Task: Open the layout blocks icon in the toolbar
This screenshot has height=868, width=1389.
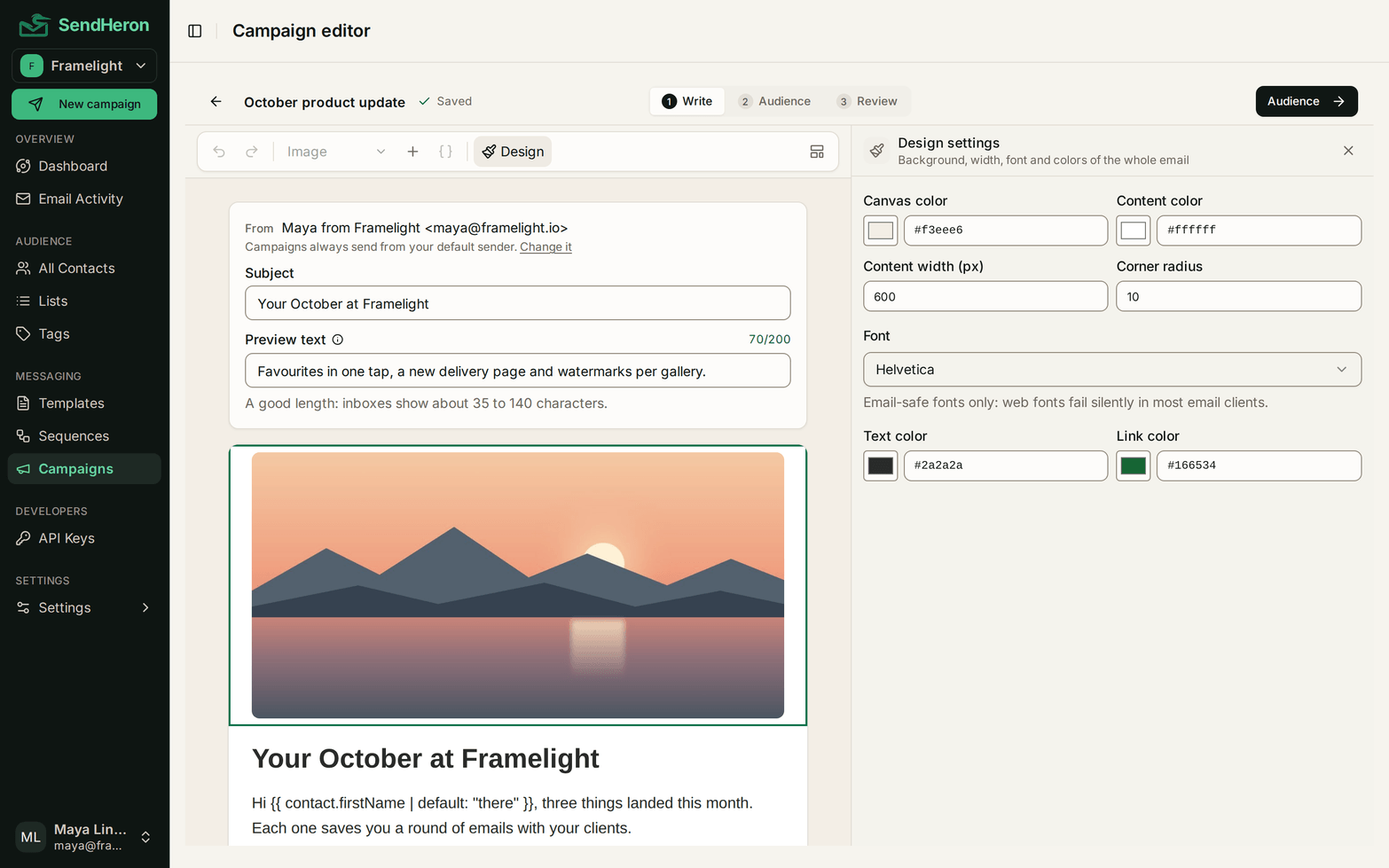Action: pos(817,152)
